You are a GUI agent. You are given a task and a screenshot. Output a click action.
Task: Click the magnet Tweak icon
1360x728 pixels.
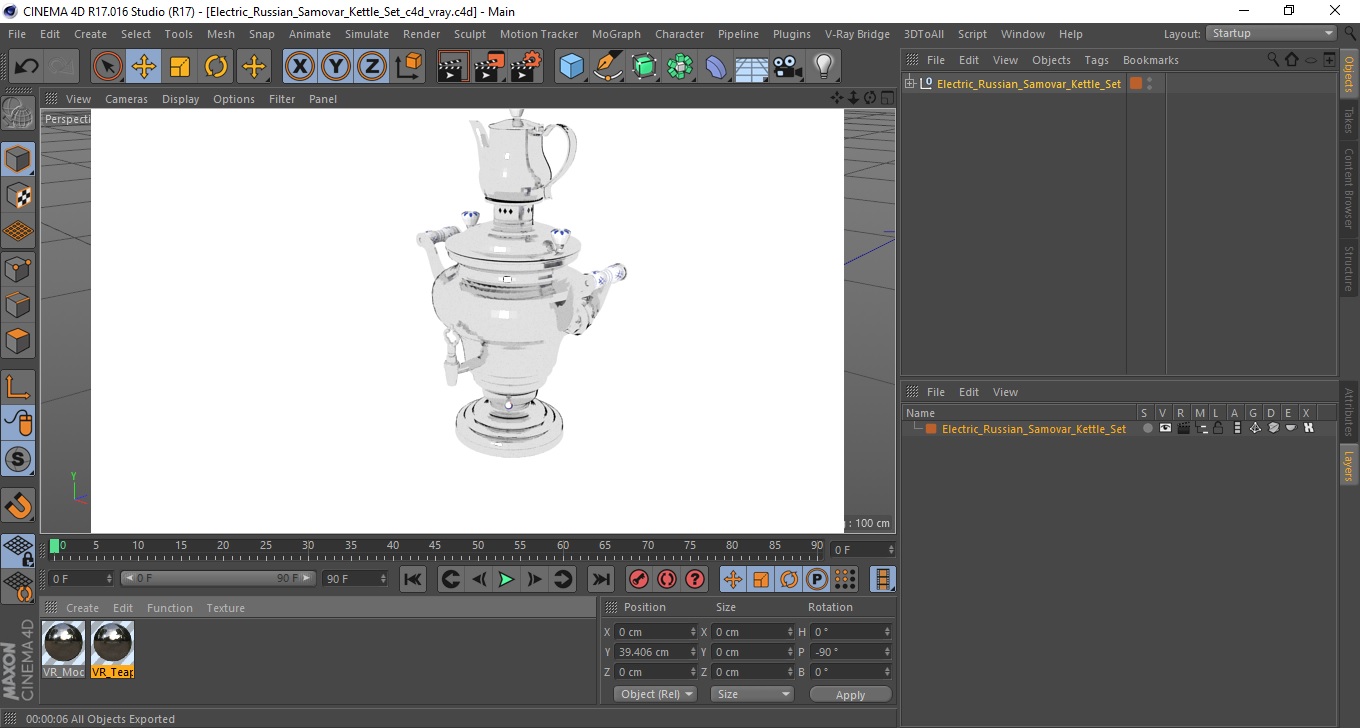[x=18, y=505]
